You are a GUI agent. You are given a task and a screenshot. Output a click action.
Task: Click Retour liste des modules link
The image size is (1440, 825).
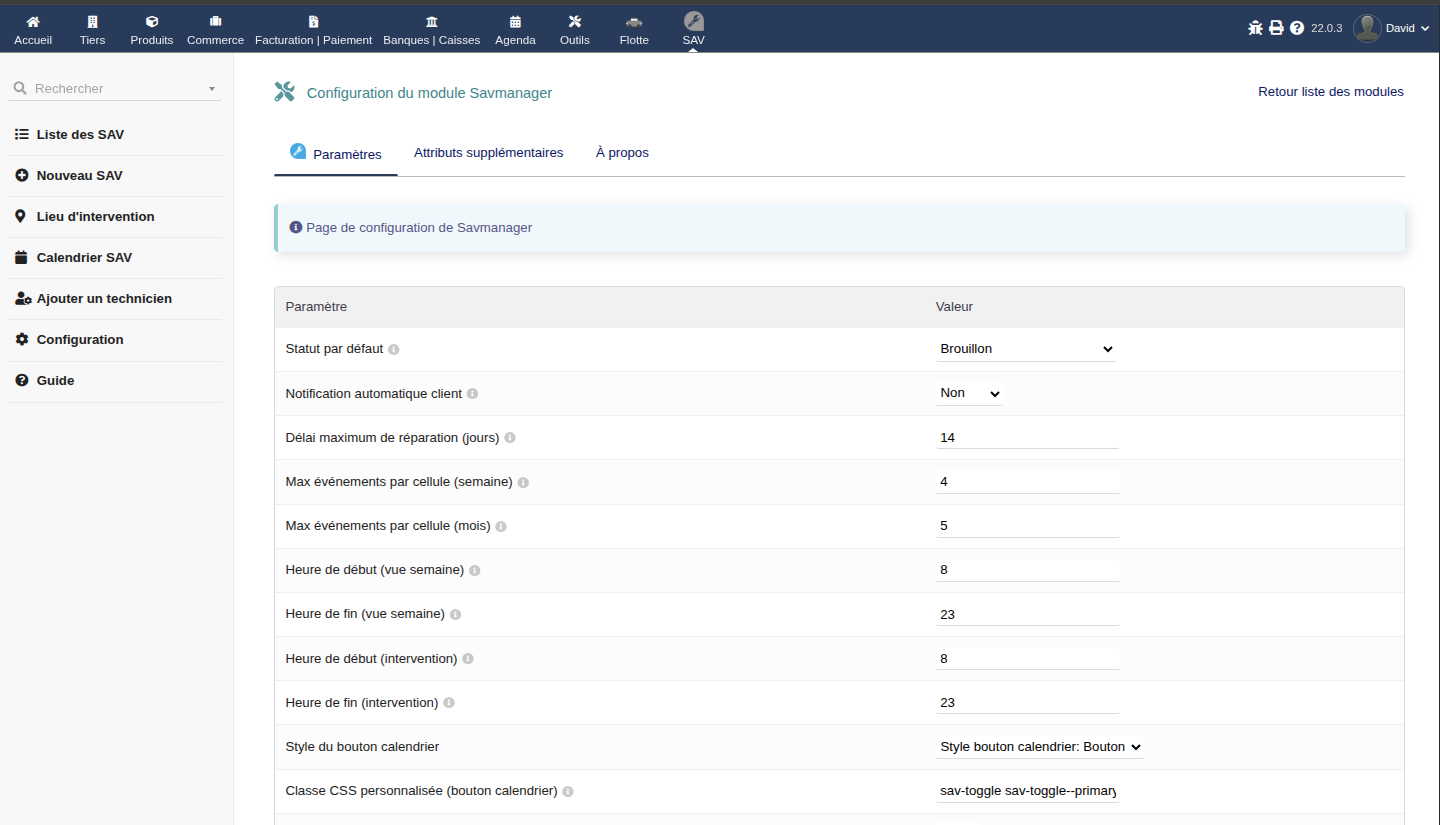(1330, 92)
